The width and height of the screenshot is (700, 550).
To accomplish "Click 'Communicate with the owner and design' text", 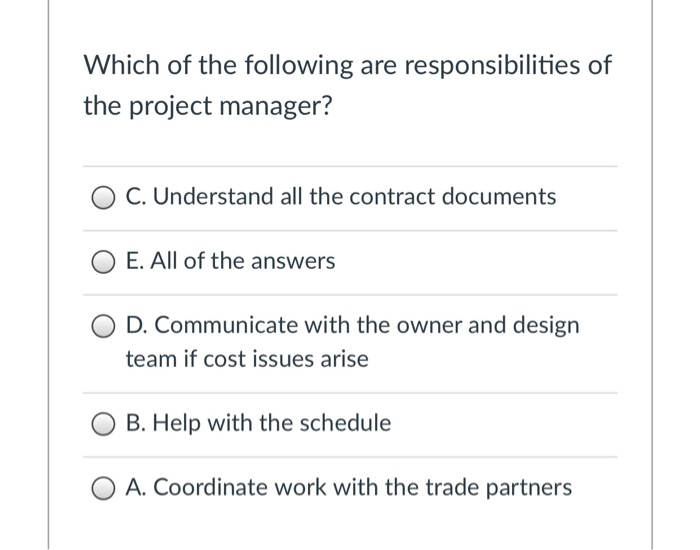I will click(352, 326).
